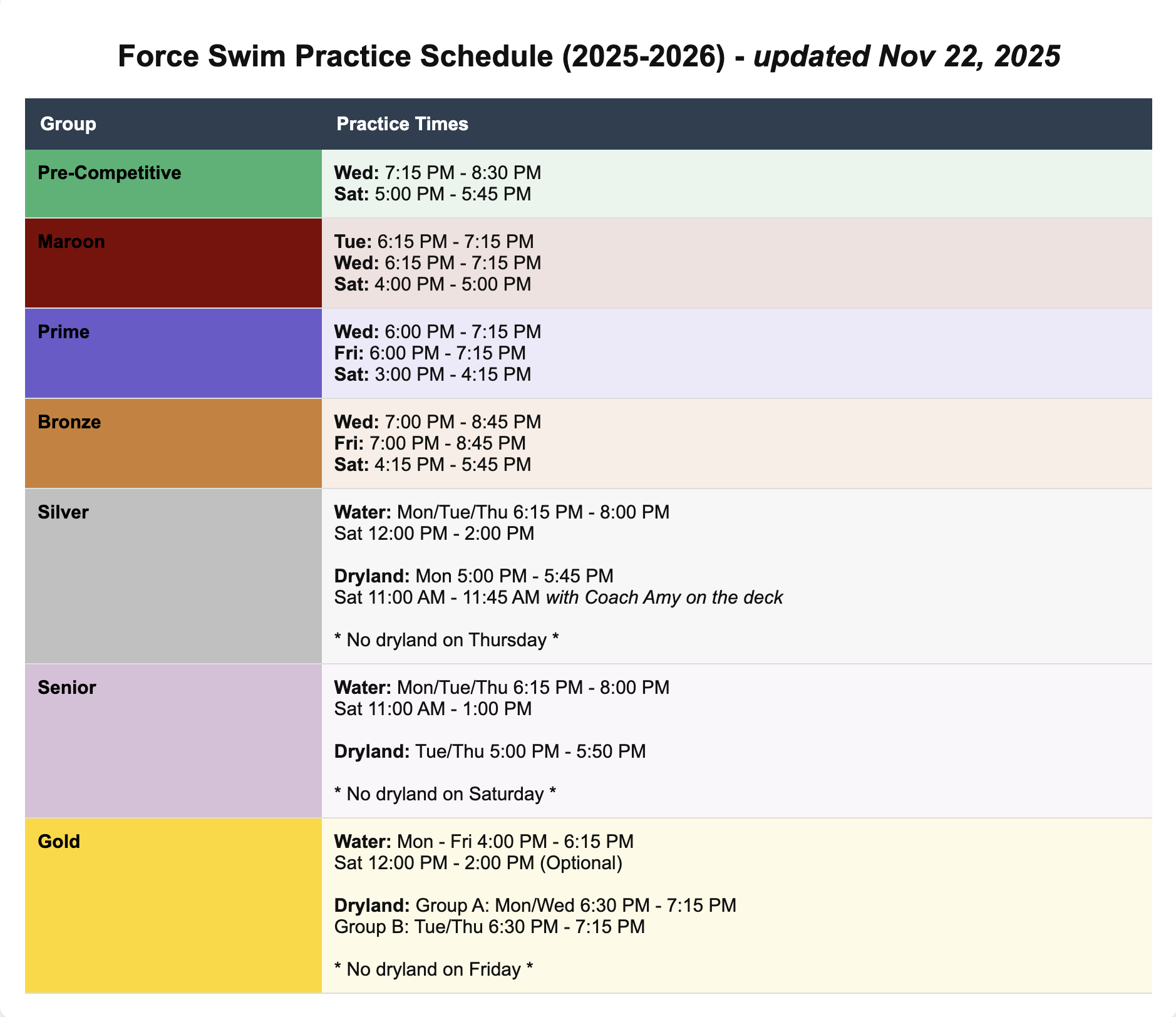Viewport: 1176px width, 1017px height.
Task: Select Maroon Tue 6:15 PM practice line
Action: coord(433,242)
